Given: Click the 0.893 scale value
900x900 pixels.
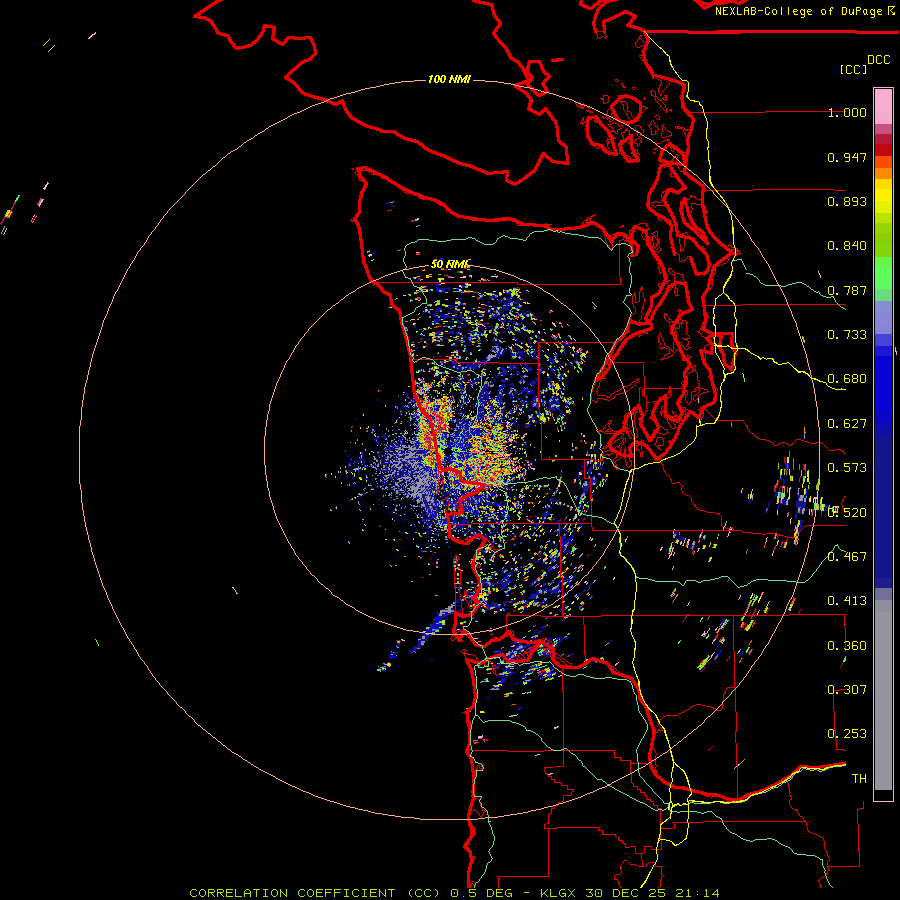Looking at the screenshot, I should pyautogui.click(x=847, y=201).
